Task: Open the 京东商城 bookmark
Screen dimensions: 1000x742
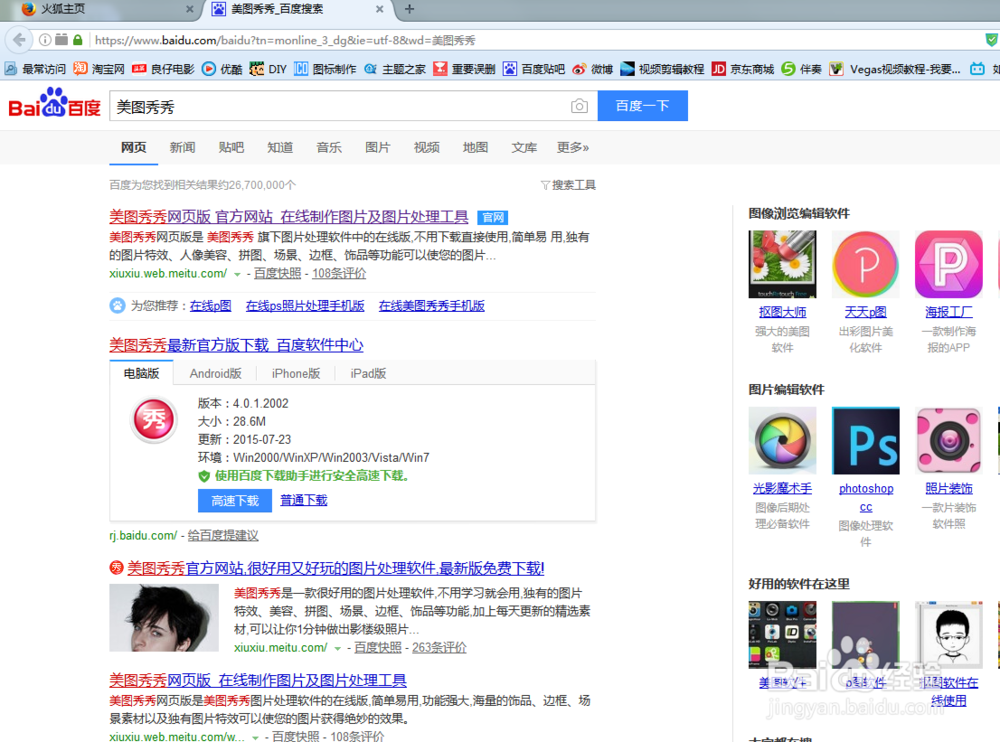Action: (x=743, y=69)
